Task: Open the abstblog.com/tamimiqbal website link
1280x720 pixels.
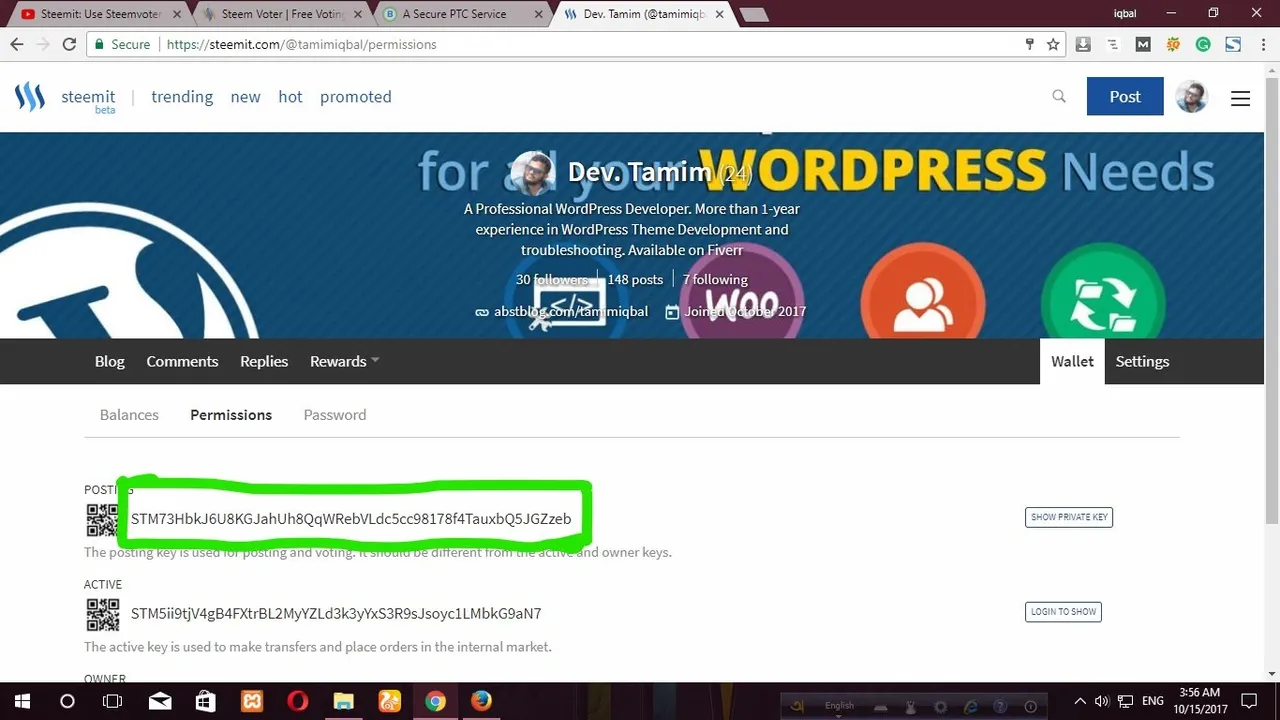Action: pos(571,311)
